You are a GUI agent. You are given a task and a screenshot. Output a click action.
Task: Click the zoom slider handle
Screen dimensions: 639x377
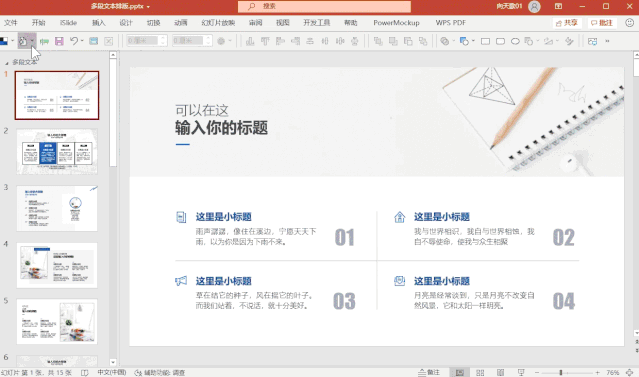click(561, 373)
